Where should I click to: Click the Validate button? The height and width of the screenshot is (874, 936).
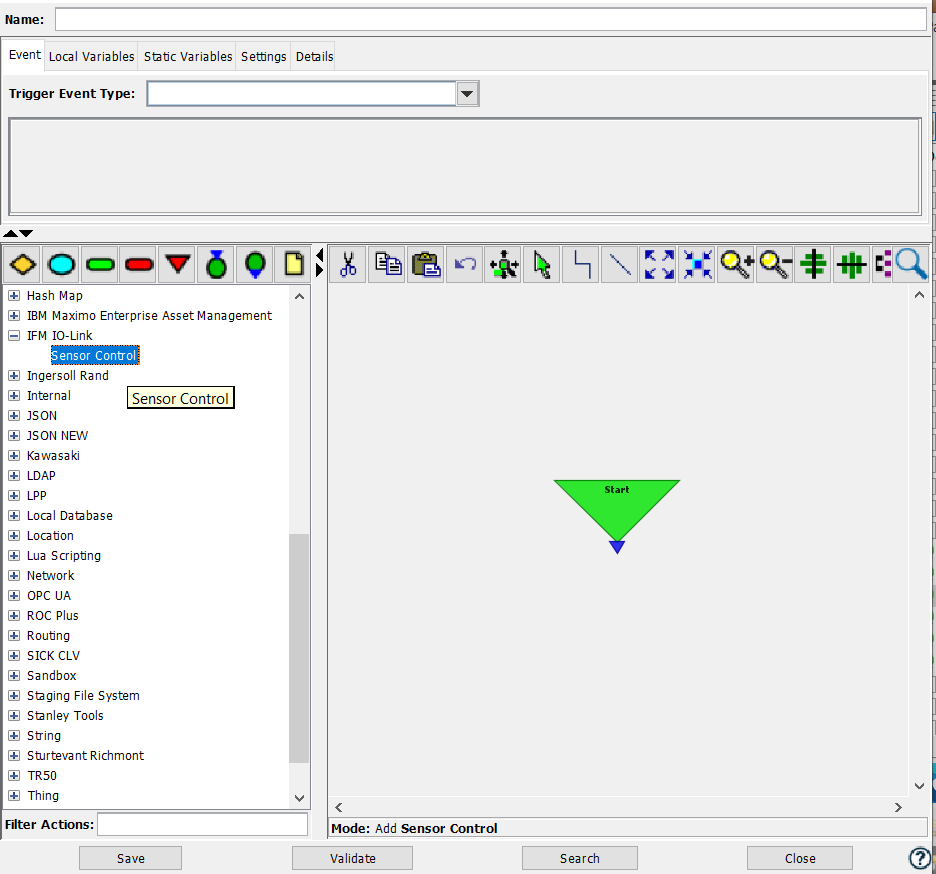pos(352,857)
